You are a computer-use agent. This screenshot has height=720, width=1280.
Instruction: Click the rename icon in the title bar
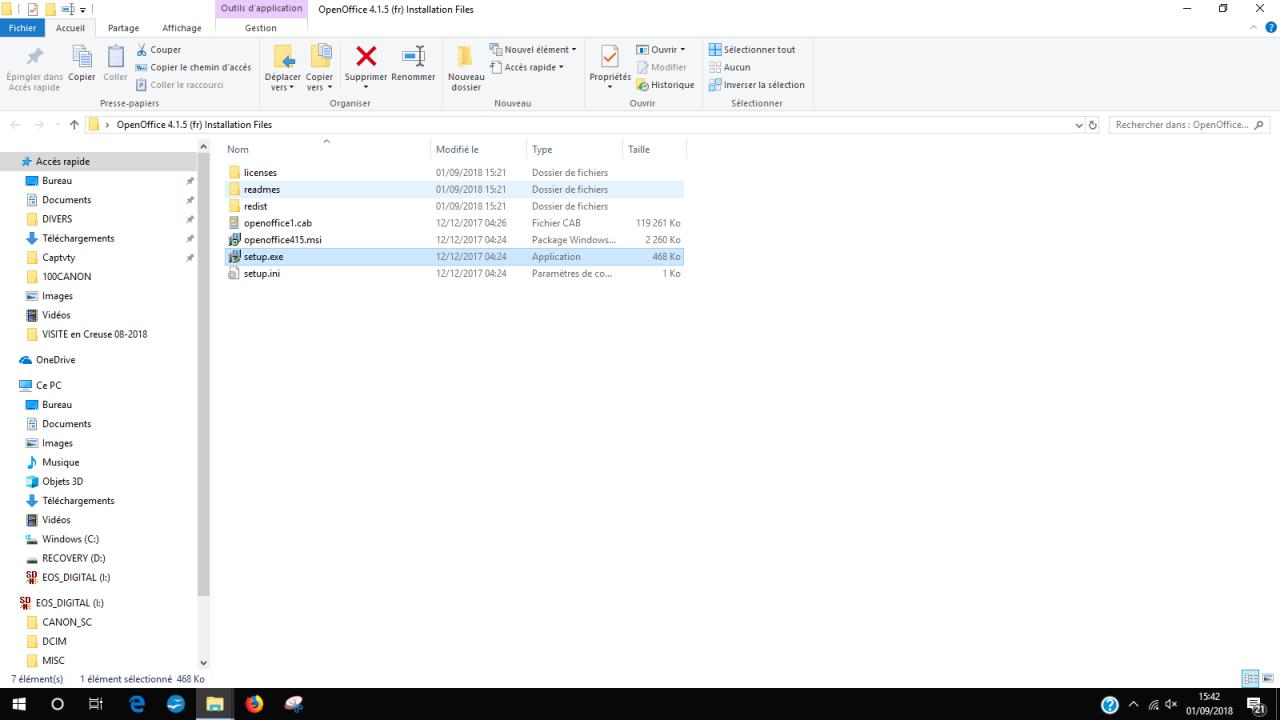click(68, 9)
